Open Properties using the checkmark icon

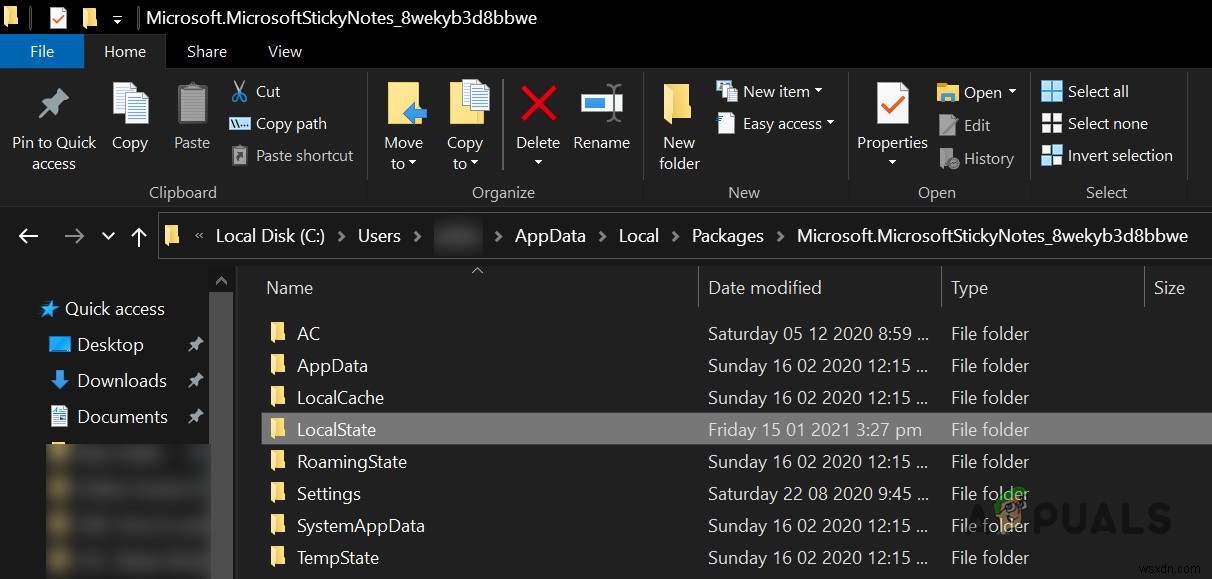click(x=892, y=103)
